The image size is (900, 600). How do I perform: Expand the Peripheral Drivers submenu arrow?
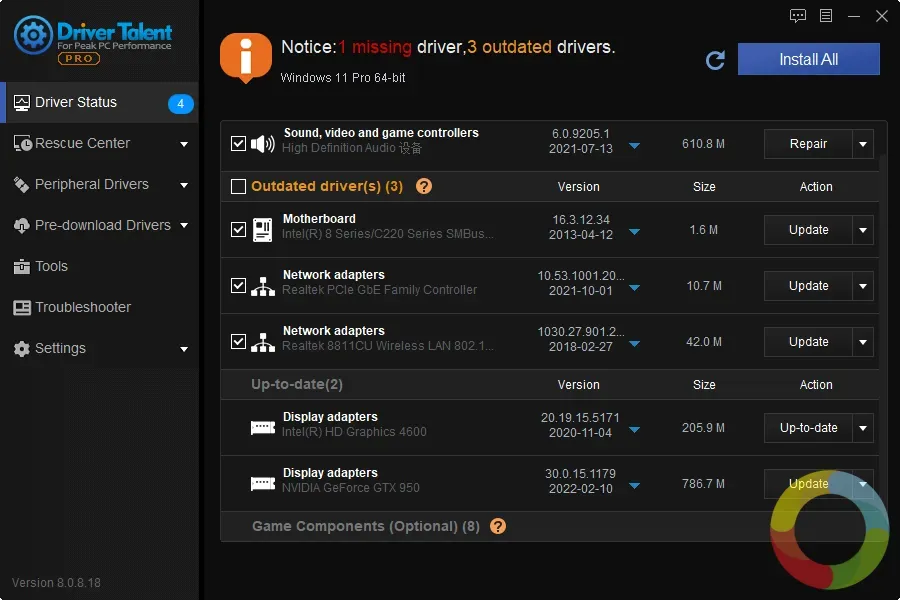point(184,185)
